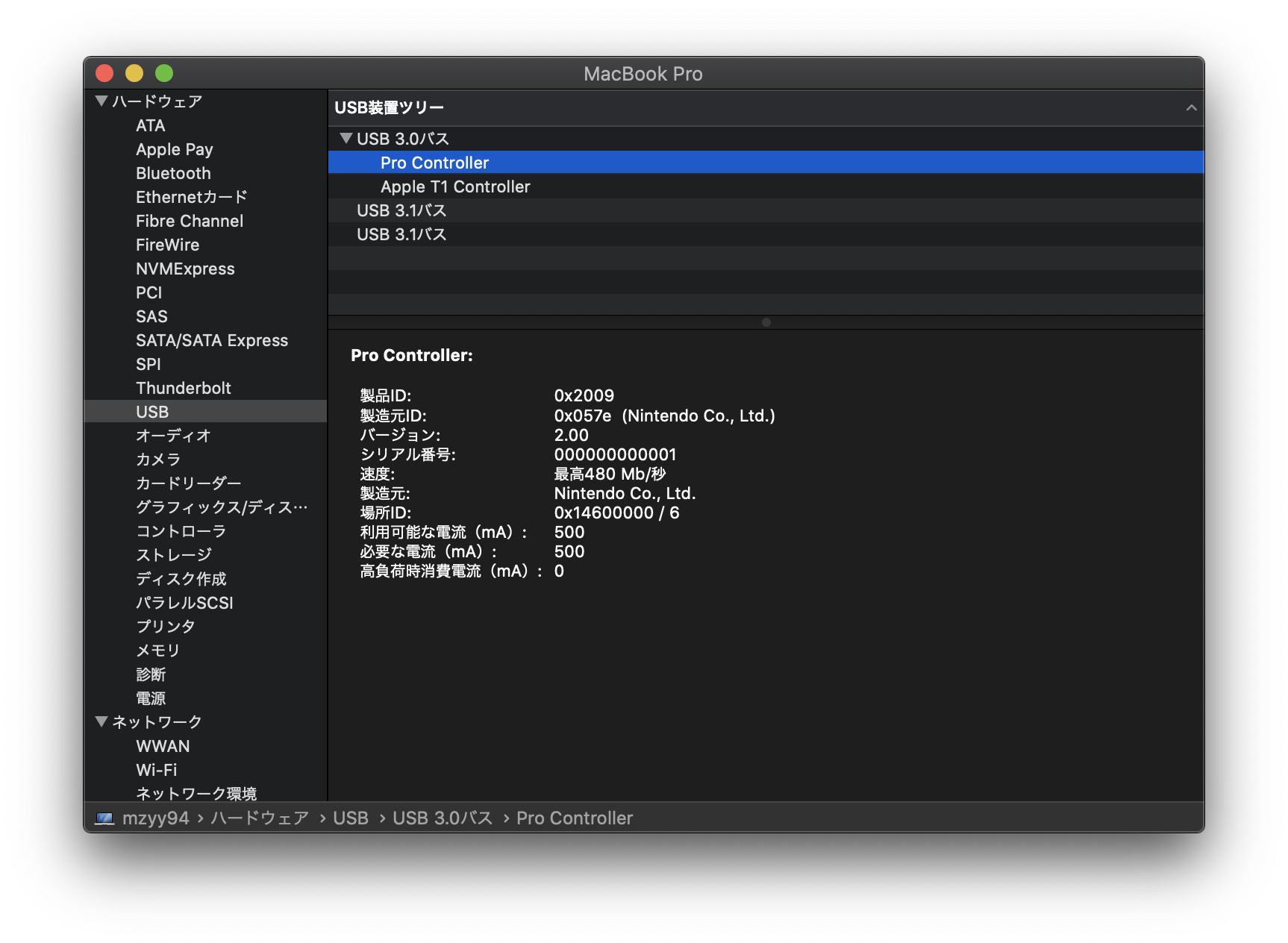1288x943 pixels.
Task: Click the pane divider handle dot
Action: point(766,322)
